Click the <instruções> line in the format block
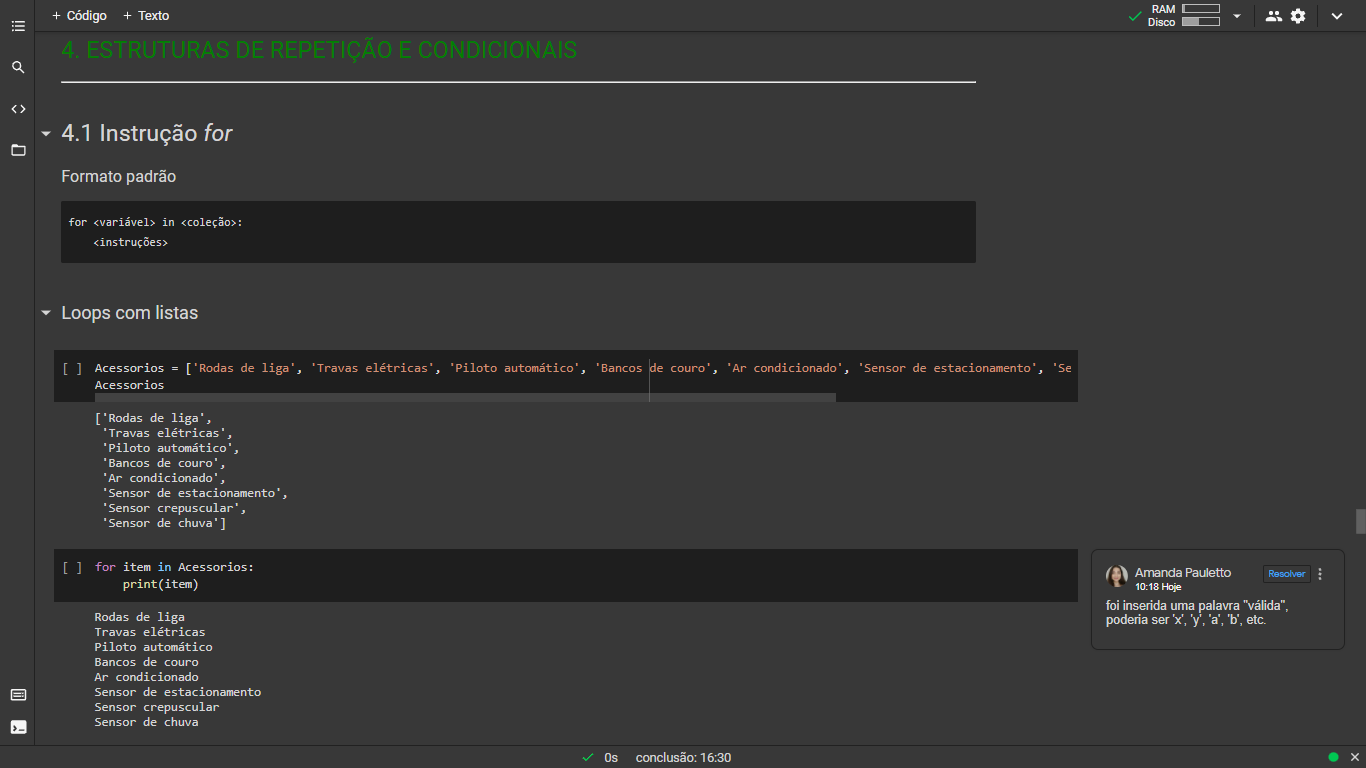 [131, 242]
